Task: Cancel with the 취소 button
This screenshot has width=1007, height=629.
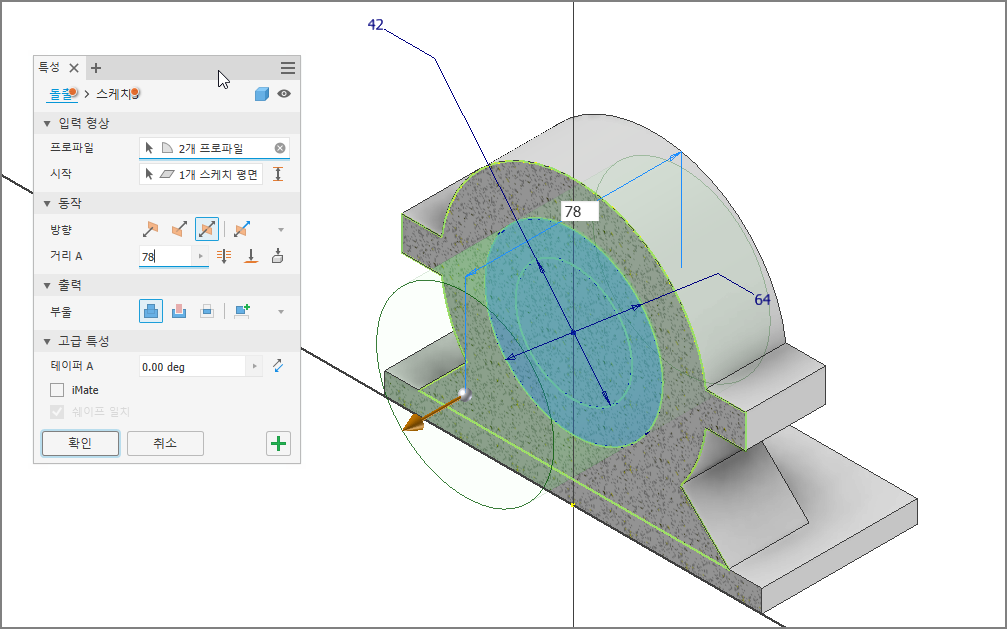Action: [x=165, y=443]
